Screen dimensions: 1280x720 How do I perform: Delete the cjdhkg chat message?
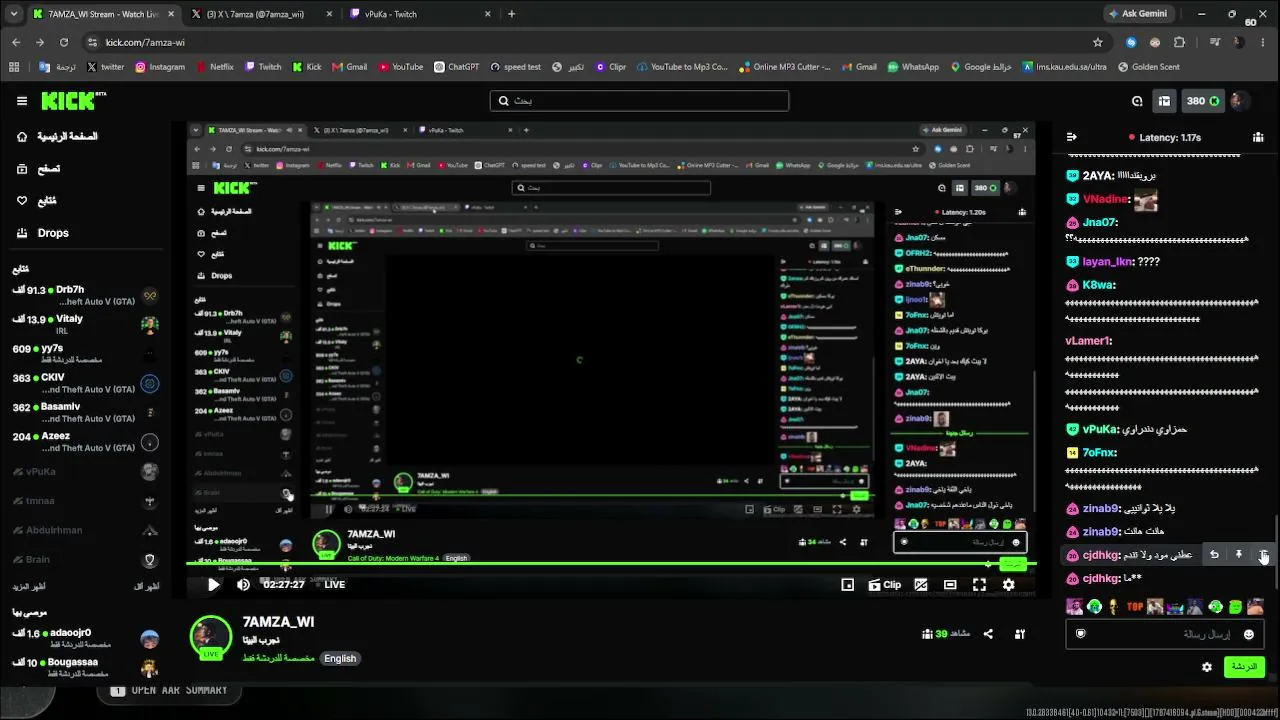tap(1264, 555)
